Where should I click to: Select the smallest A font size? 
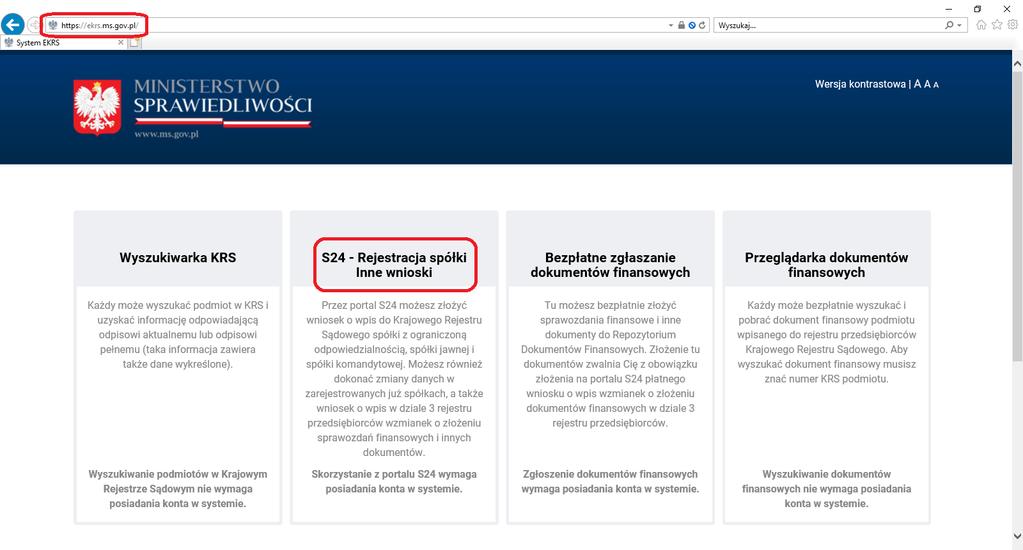tap(936, 85)
